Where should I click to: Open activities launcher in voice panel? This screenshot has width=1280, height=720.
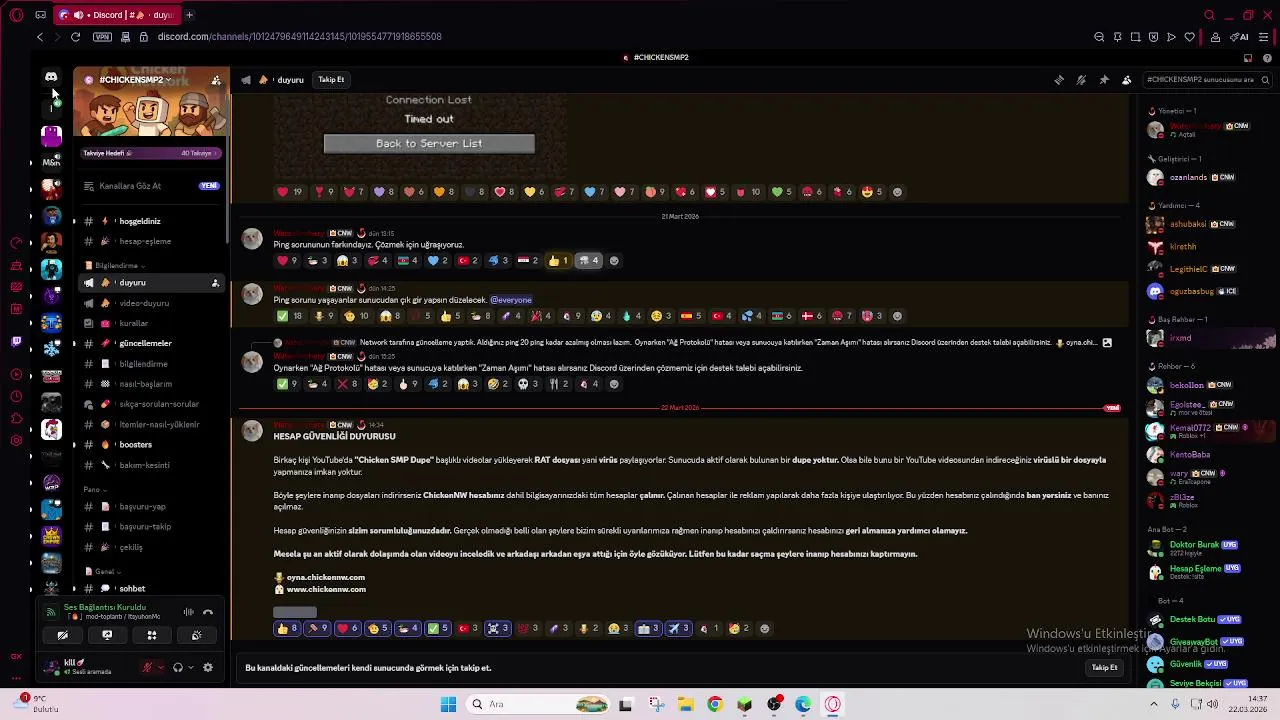coord(152,635)
